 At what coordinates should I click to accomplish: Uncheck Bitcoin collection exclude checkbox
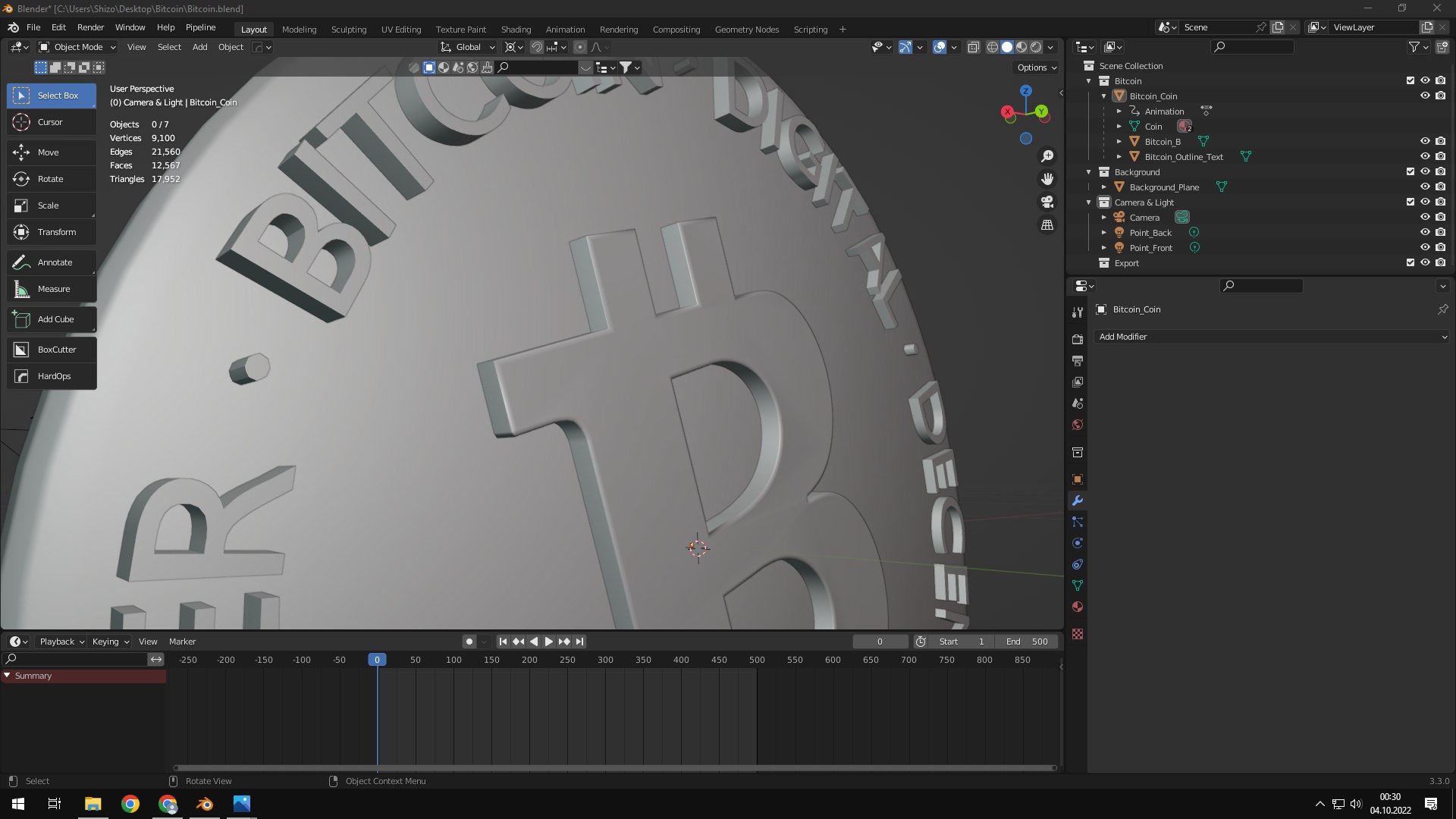point(1410,80)
